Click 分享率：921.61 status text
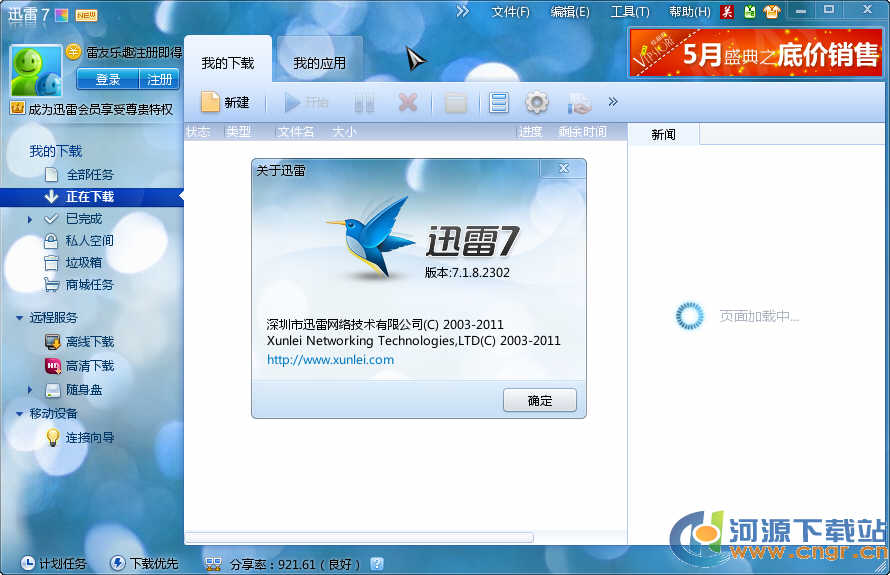Viewport: 890px width, 575px height. pos(295,564)
